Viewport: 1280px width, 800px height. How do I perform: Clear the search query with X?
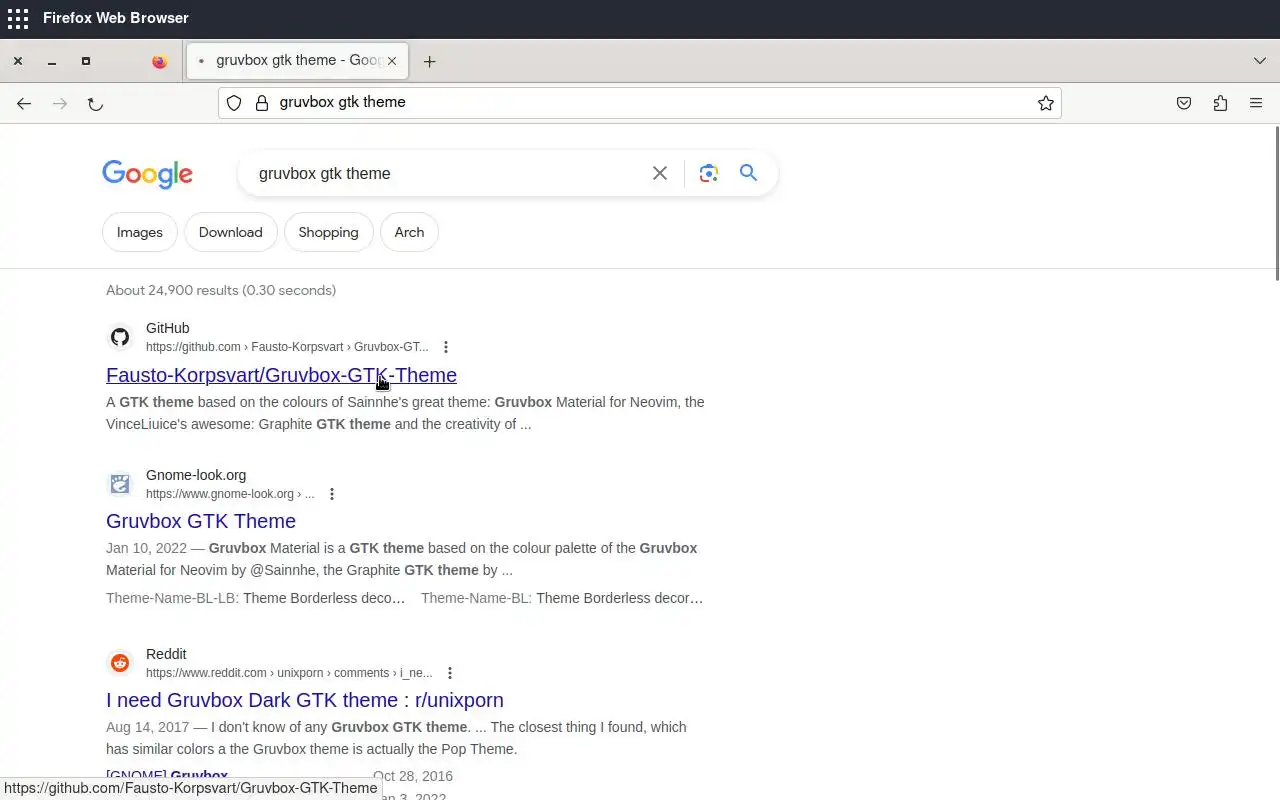click(660, 173)
